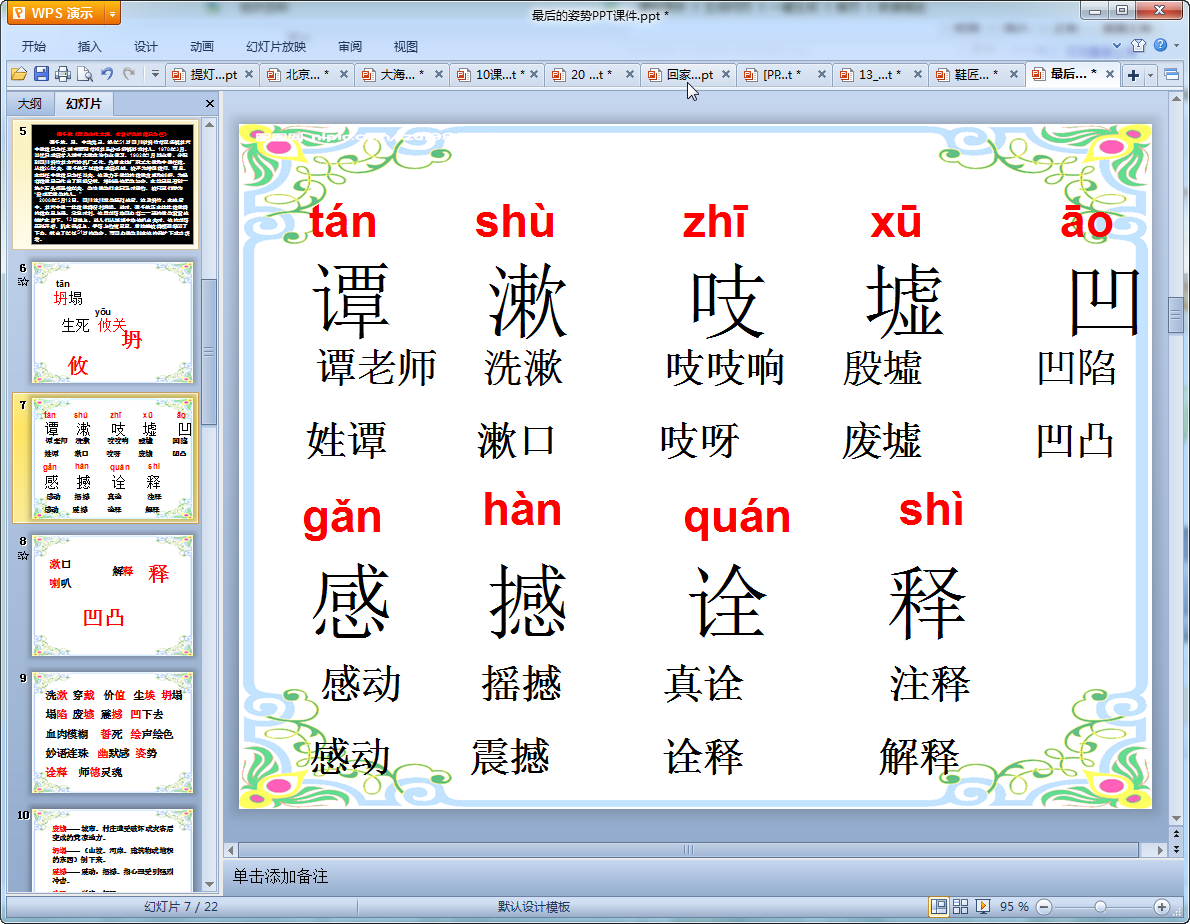Image resolution: width=1190 pixels, height=924 pixels.
Task: Select slide 10 thumbnail
Action: point(112,850)
